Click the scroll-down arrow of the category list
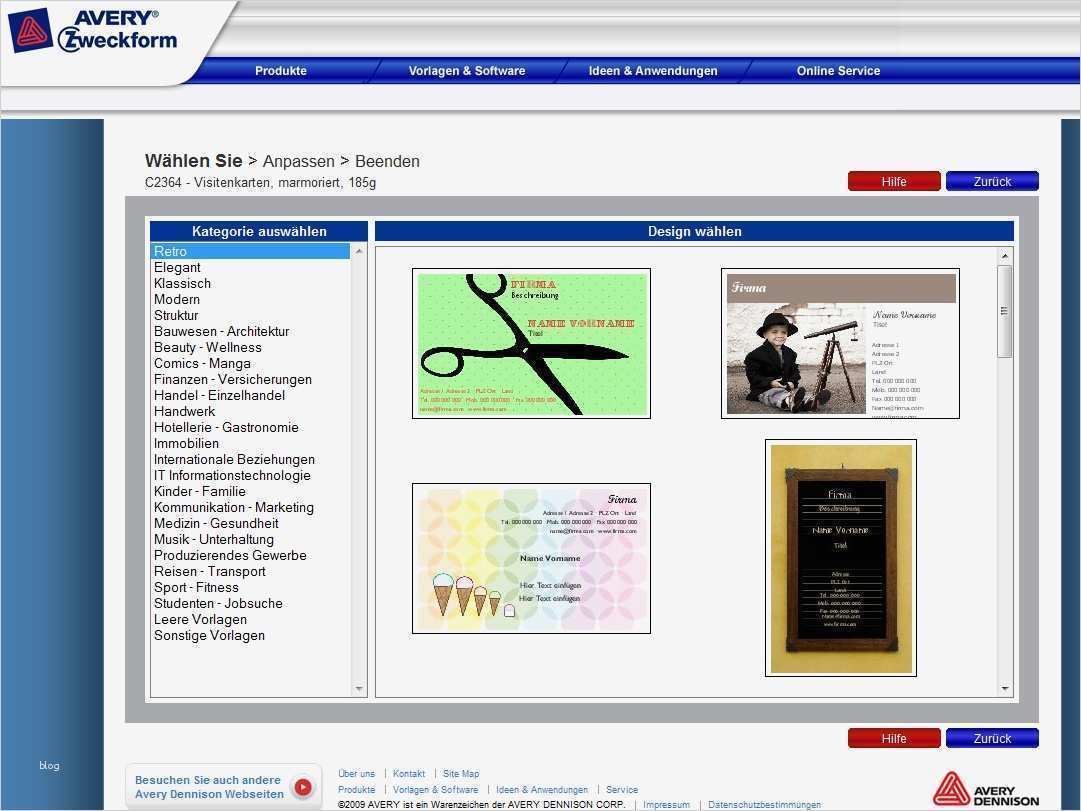 pos(358,687)
